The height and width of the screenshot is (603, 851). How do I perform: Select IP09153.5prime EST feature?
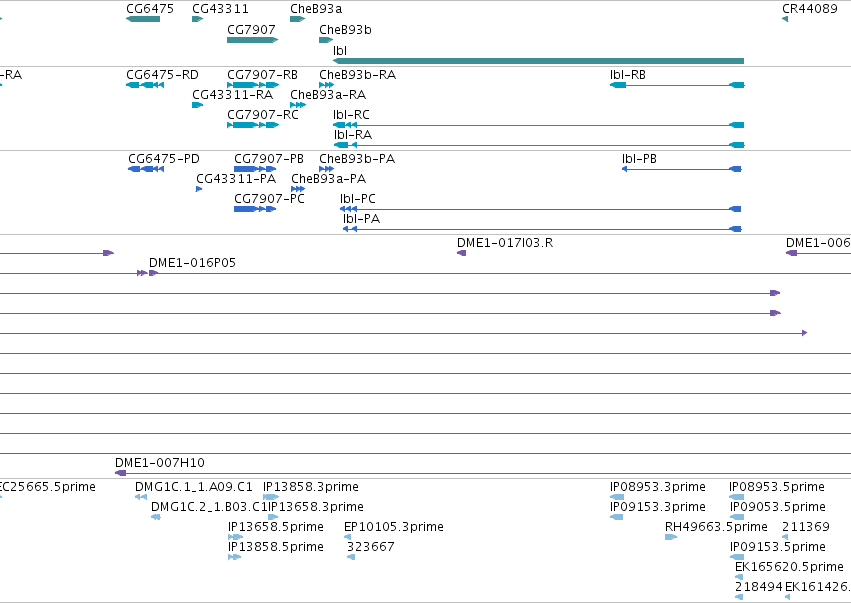click(736, 557)
